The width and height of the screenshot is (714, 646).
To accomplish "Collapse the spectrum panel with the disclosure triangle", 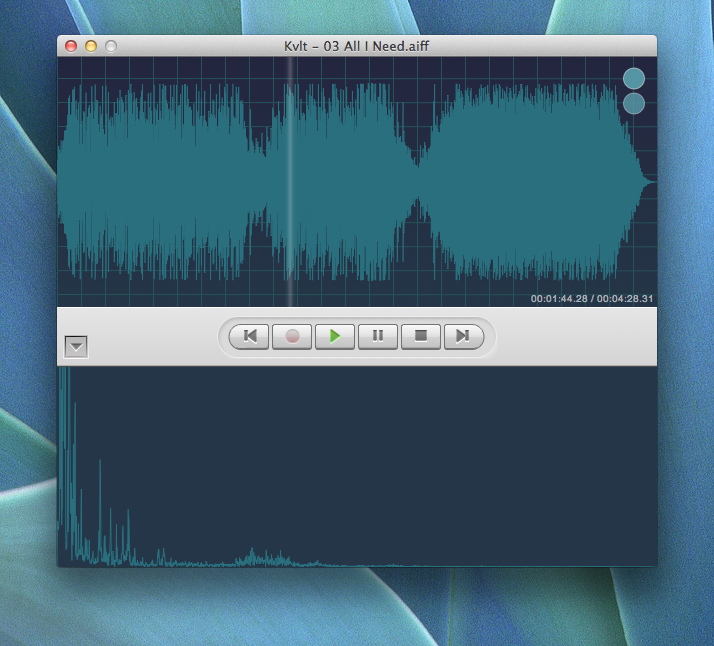I will pyautogui.click(x=76, y=347).
